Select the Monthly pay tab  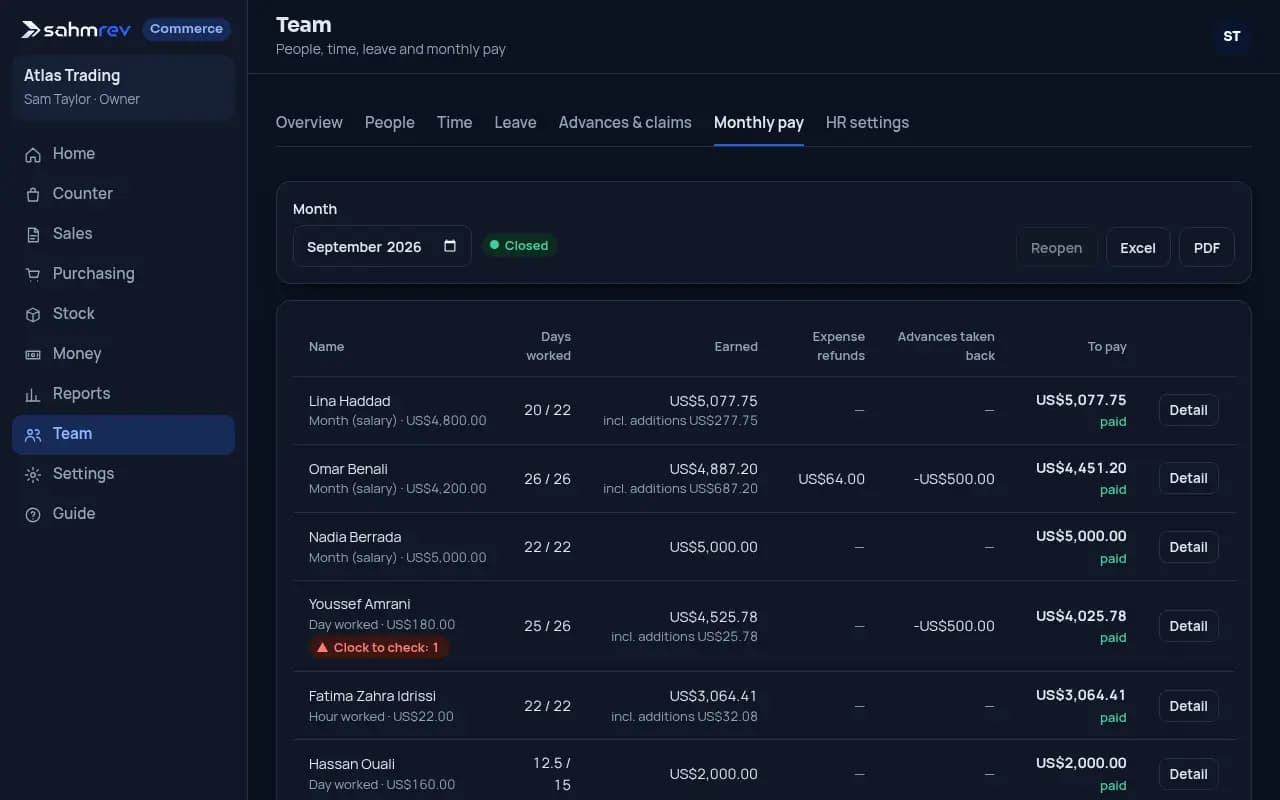coord(759,122)
